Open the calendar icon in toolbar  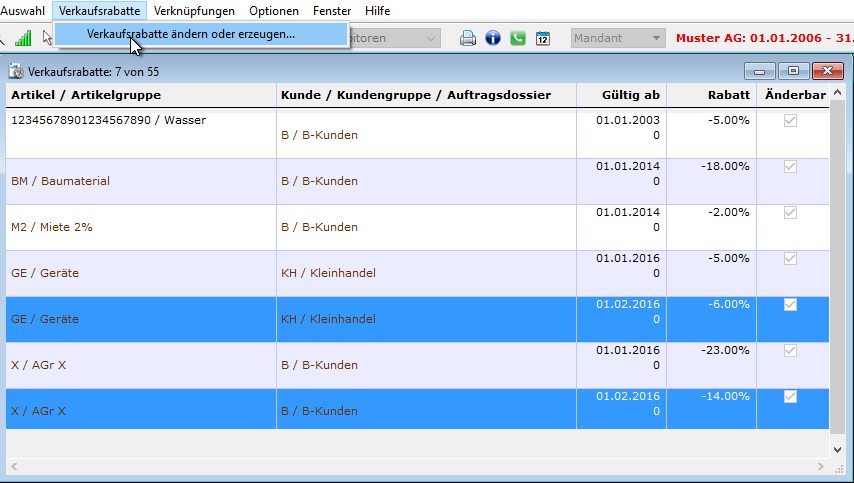click(543, 38)
